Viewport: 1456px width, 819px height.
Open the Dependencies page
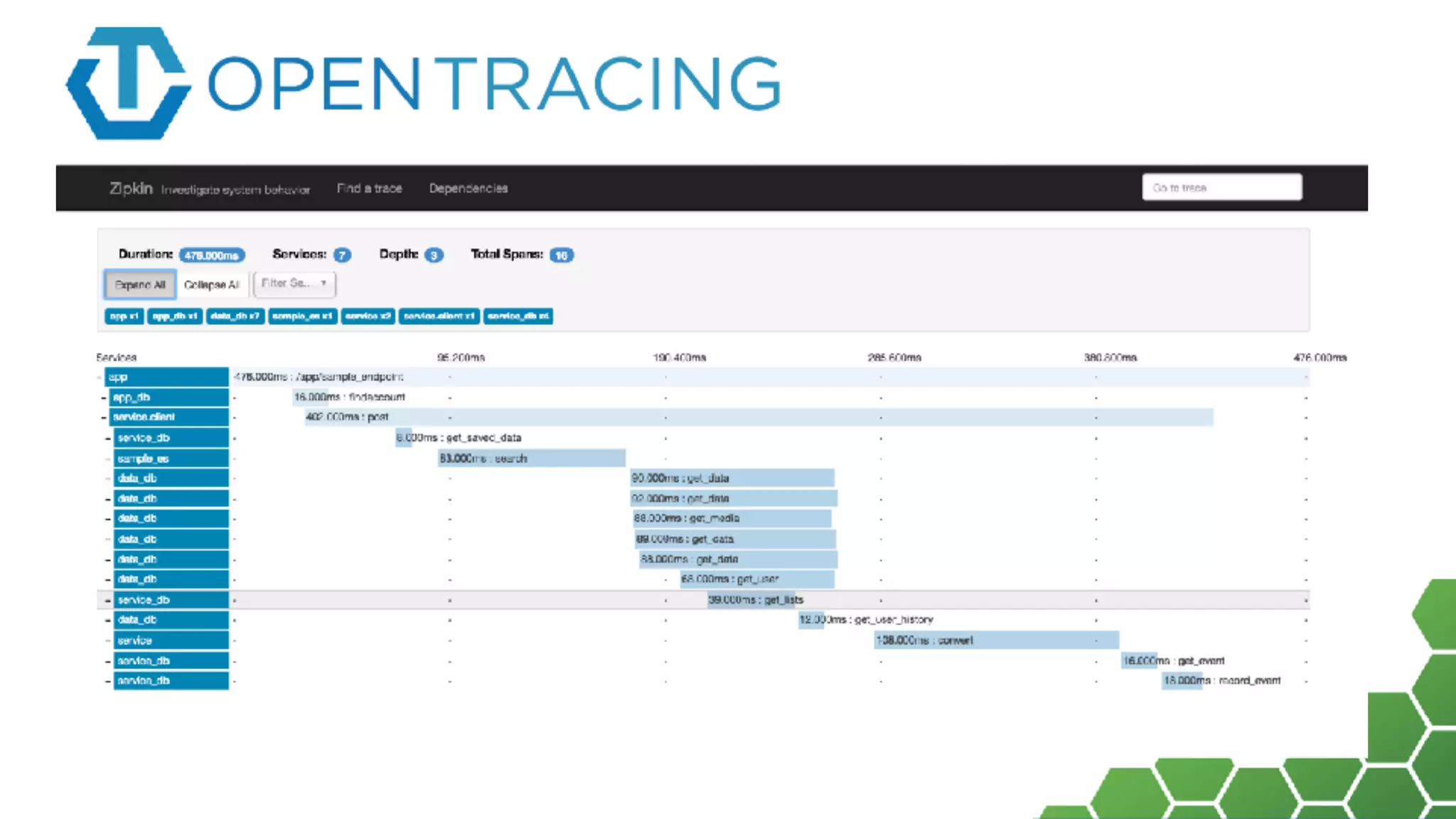pyautogui.click(x=468, y=188)
